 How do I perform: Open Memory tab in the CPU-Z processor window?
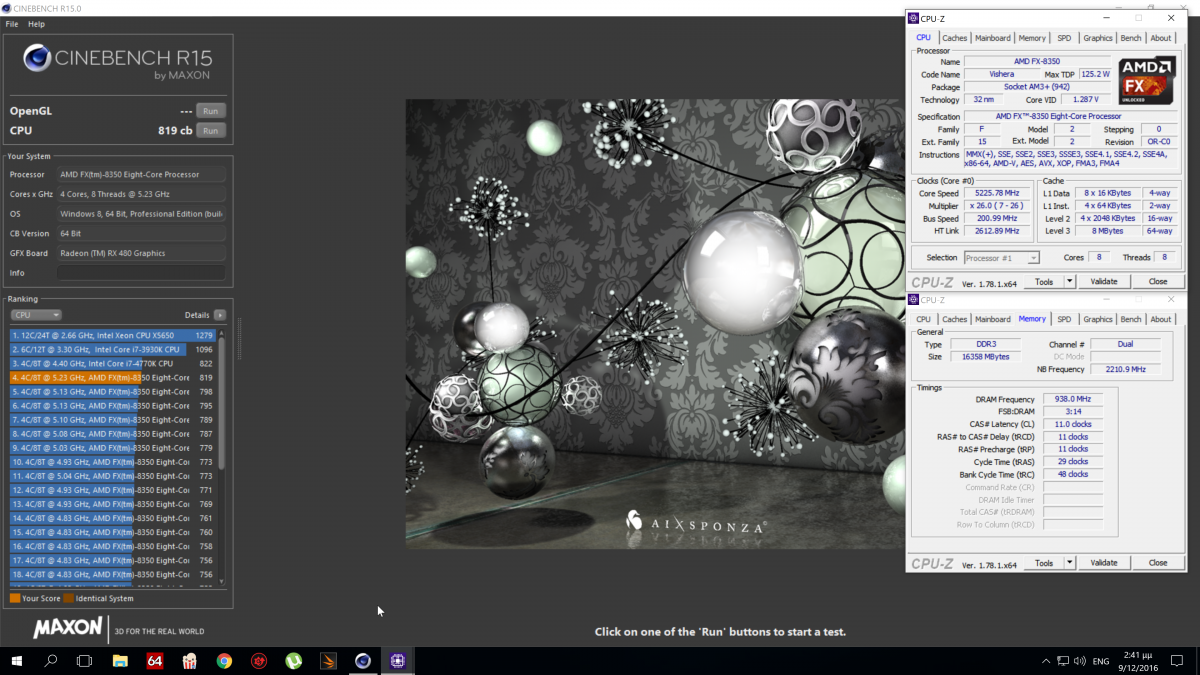pyautogui.click(x=1032, y=38)
